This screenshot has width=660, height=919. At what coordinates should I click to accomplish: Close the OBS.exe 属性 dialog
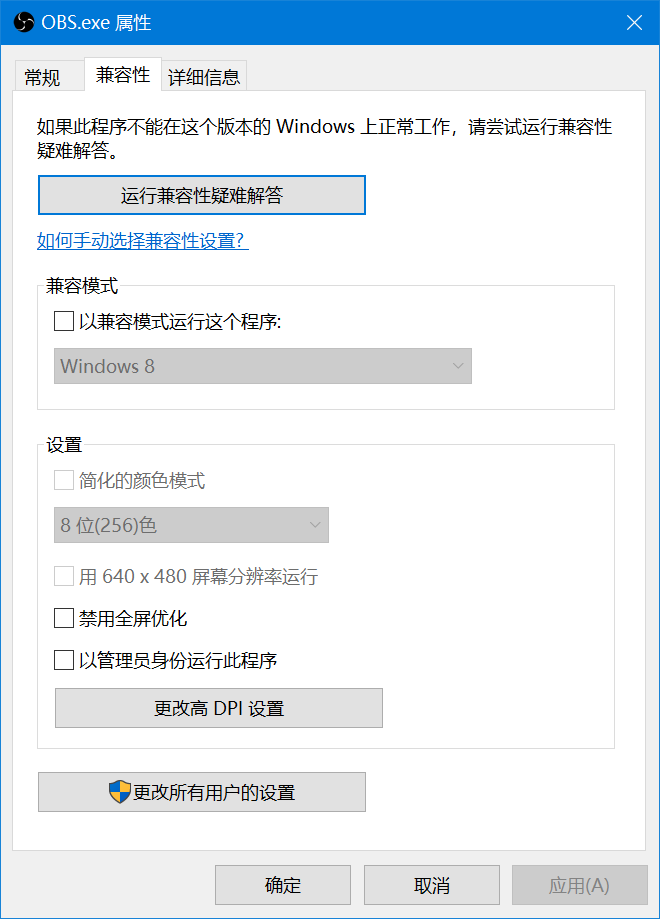tap(633, 22)
